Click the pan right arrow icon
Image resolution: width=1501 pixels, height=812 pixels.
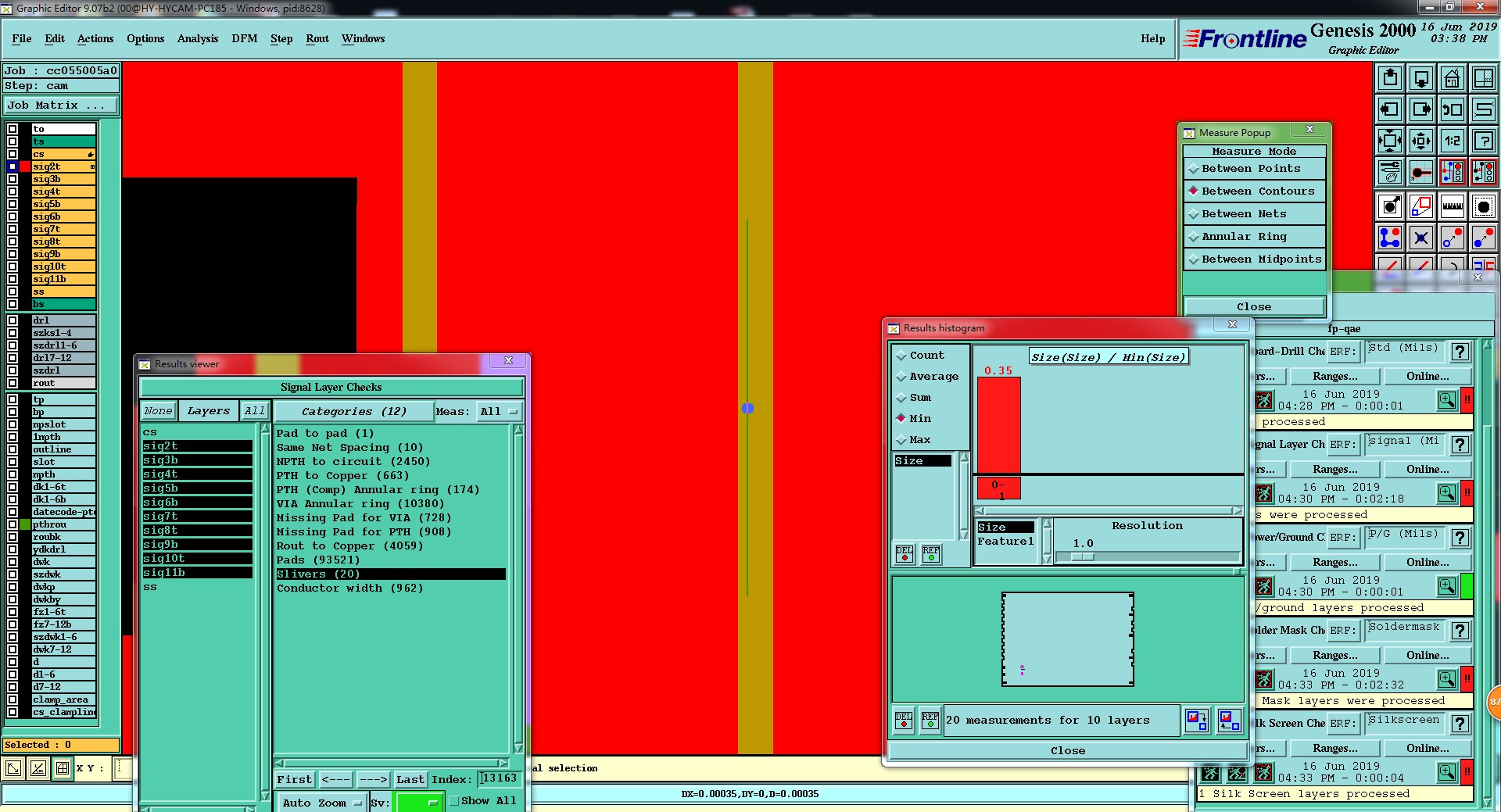click(1421, 109)
